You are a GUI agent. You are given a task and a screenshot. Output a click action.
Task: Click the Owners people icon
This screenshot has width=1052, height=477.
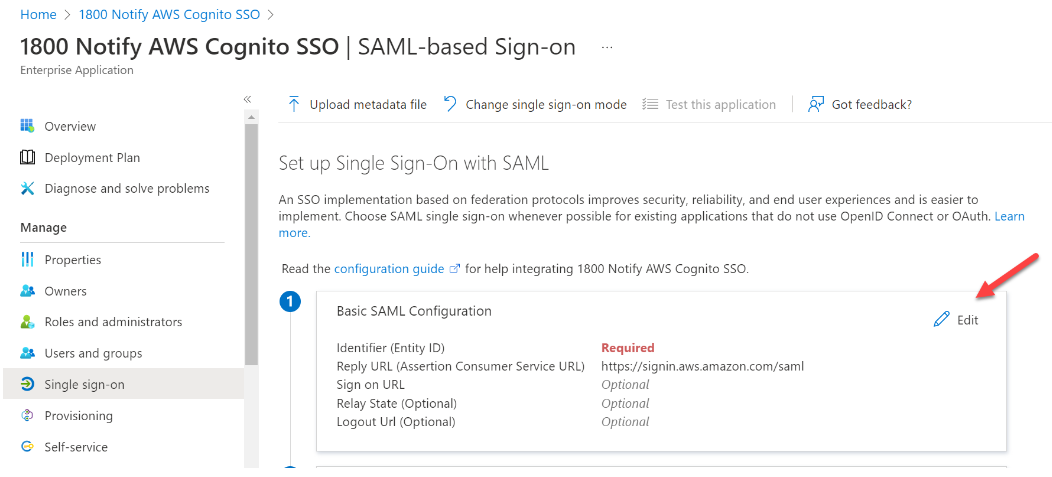(x=27, y=291)
